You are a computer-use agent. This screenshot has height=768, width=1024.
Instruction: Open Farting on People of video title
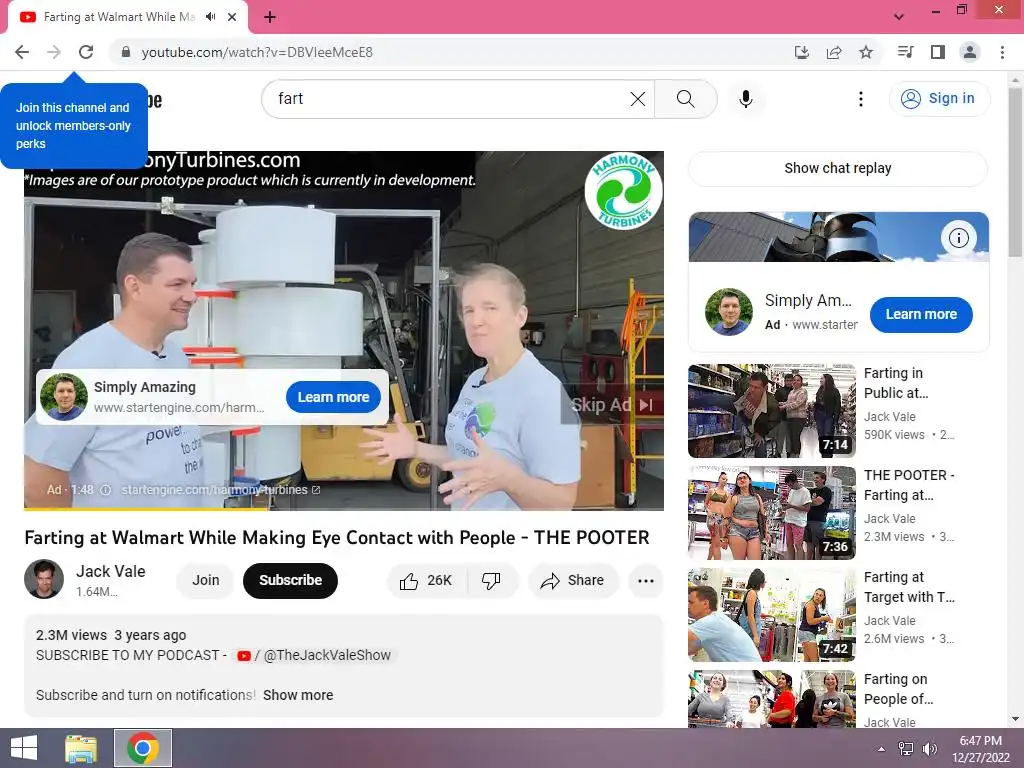(898, 689)
